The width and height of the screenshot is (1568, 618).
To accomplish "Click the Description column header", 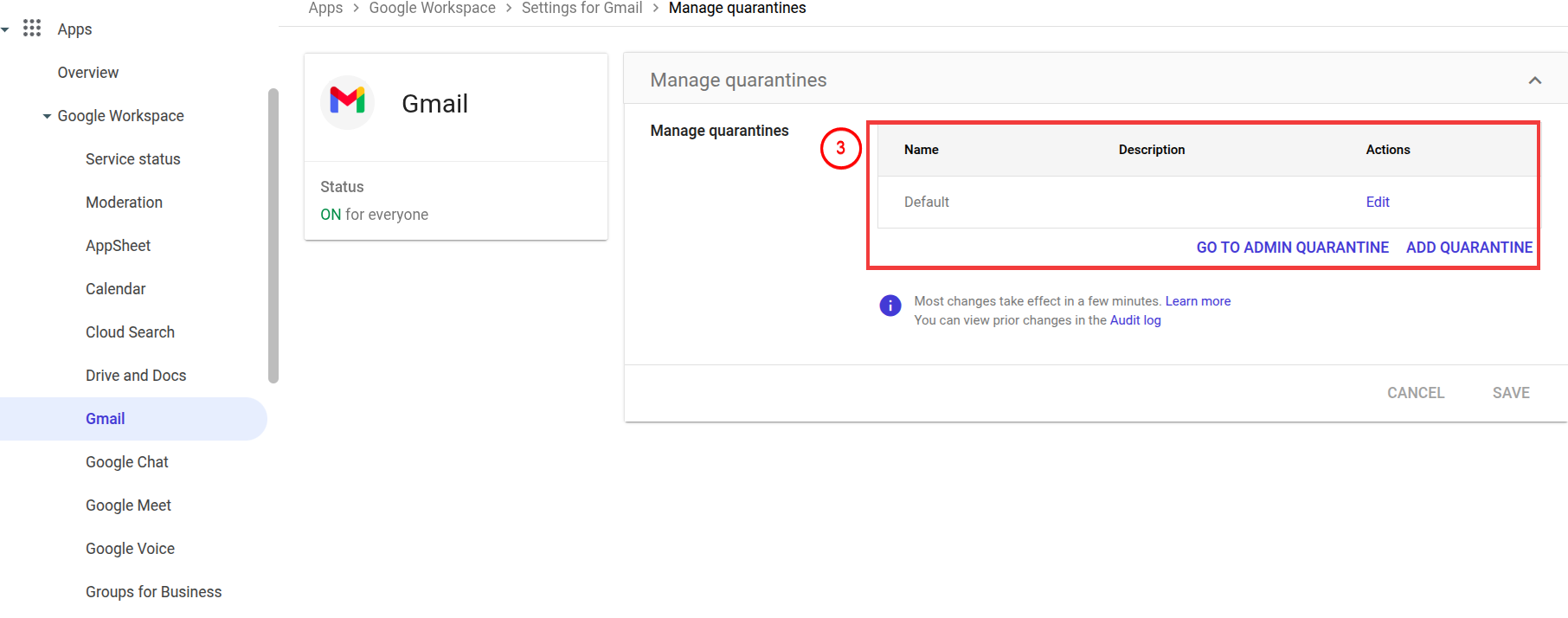I will [1151, 150].
